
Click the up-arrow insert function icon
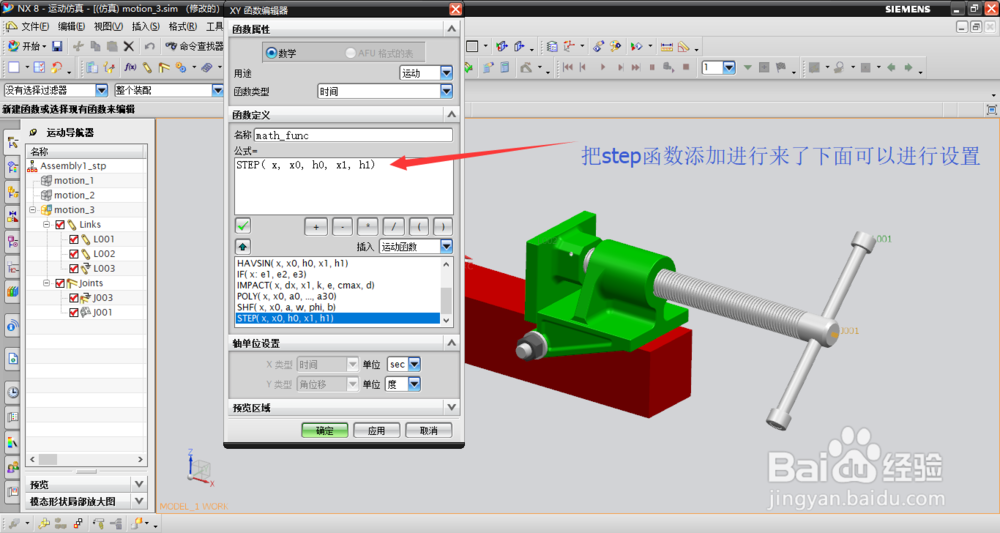point(242,246)
